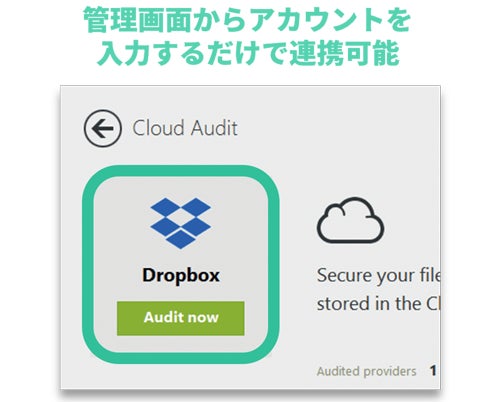Select the green-bordered Dropbox provider tile
This screenshot has height=402, width=500.
click(181, 264)
